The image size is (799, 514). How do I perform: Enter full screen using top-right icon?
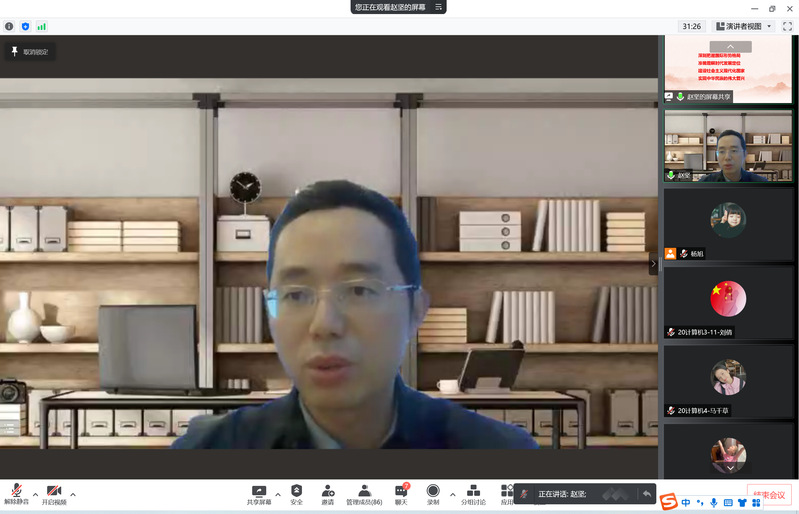point(787,26)
